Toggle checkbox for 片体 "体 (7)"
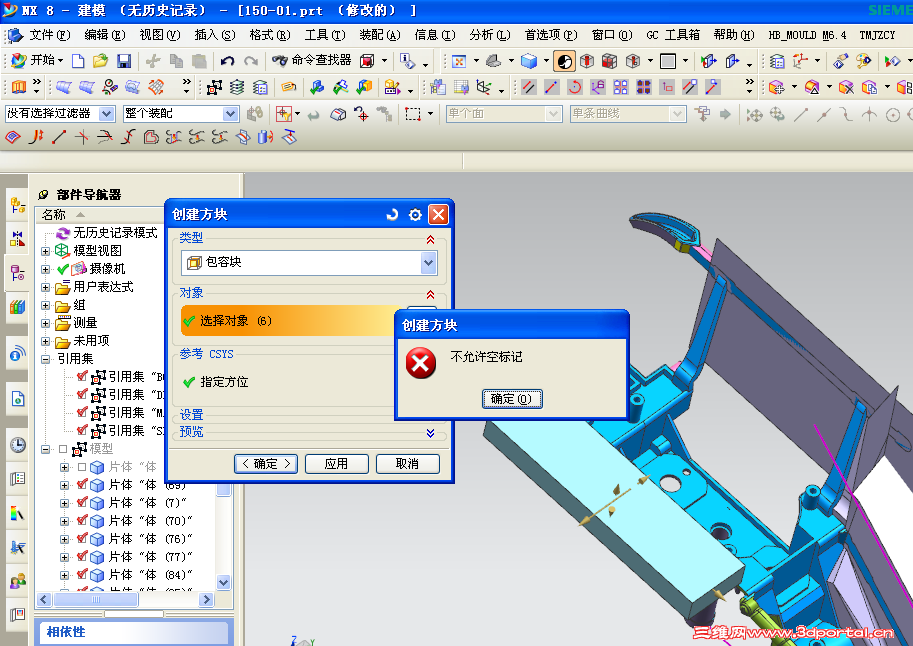Screen dimensions: 913x646 coord(82,502)
